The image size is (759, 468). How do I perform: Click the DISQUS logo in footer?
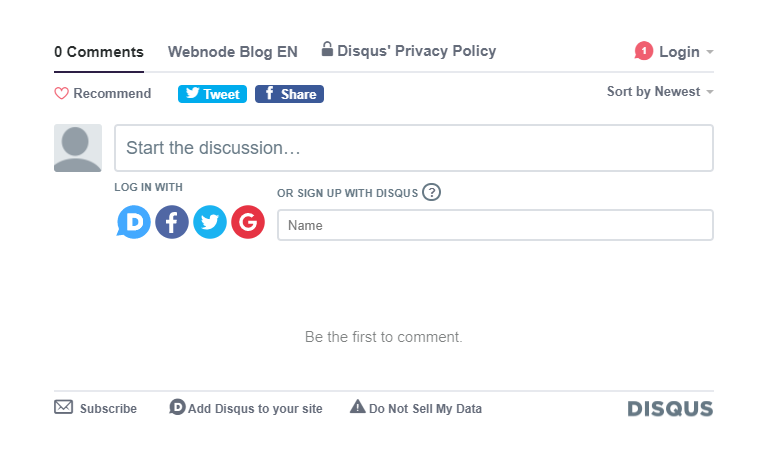click(x=670, y=409)
